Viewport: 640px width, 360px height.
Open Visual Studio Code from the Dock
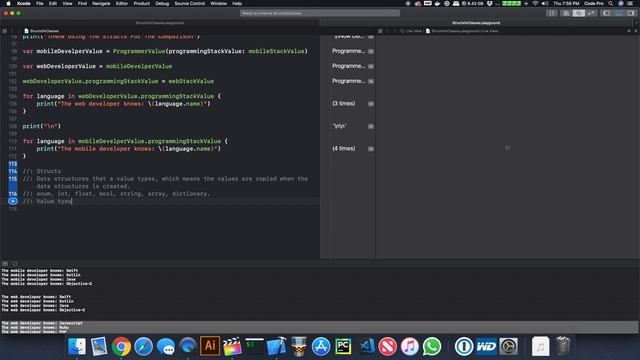[x=367, y=347]
